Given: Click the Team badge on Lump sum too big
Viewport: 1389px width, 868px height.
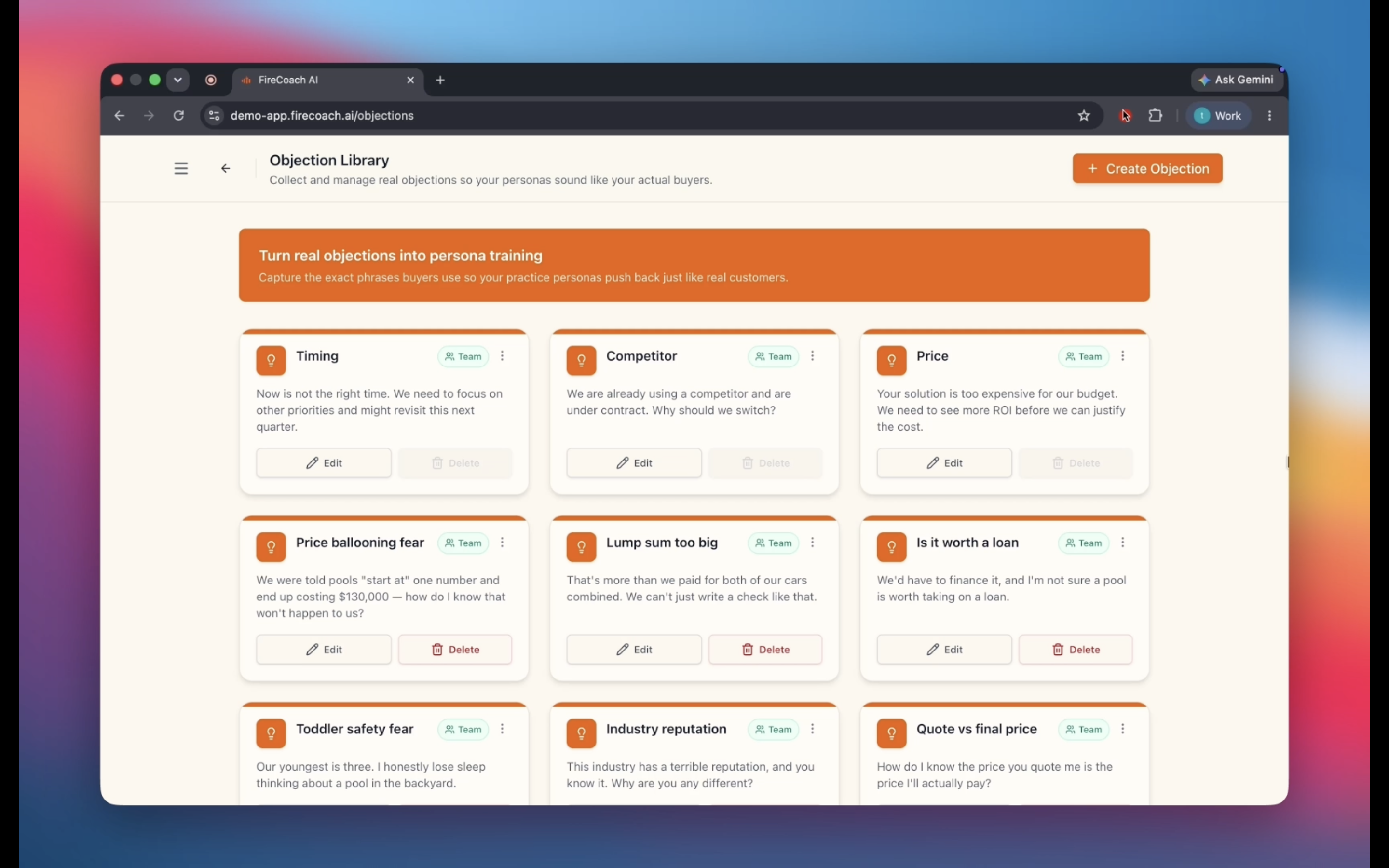Looking at the screenshot, I should click(773, 543).
